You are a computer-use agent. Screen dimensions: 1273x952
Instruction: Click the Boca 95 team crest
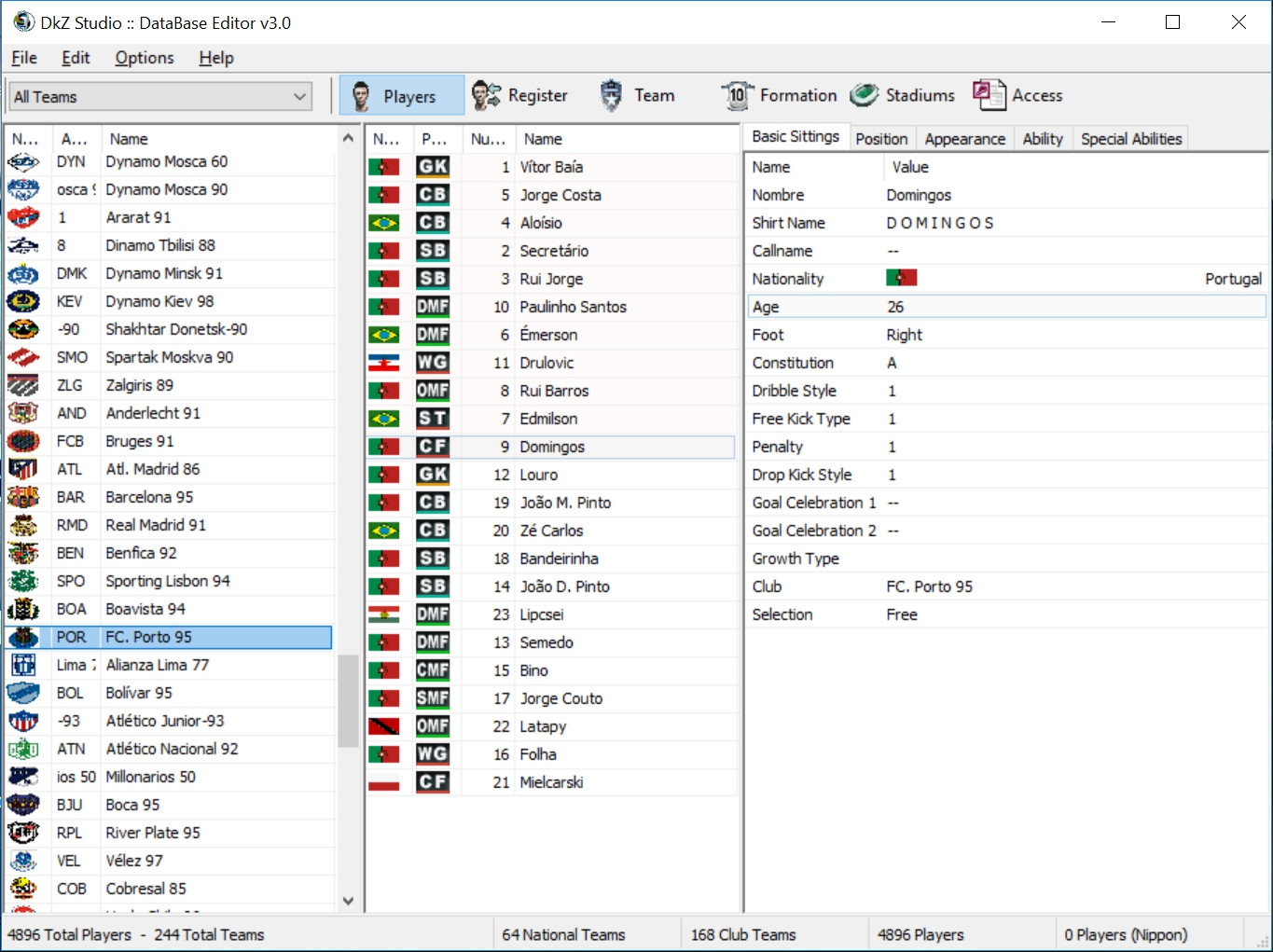point(23,805)
